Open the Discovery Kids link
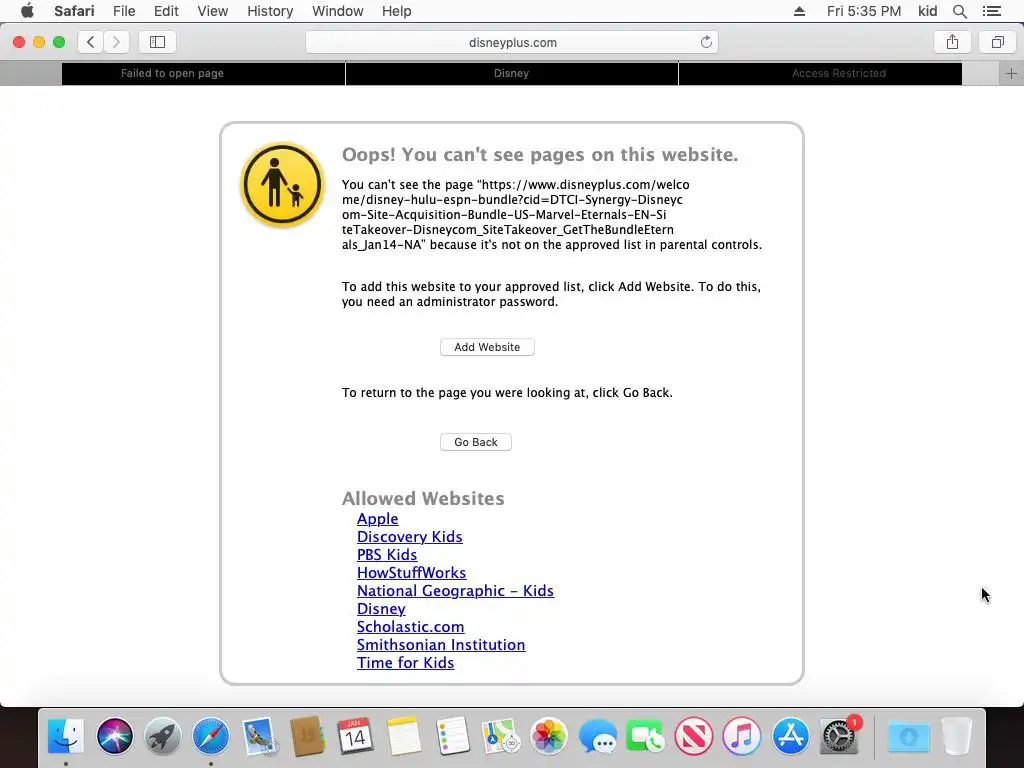This screenshot has width=1024, height=768. (409, 537)
